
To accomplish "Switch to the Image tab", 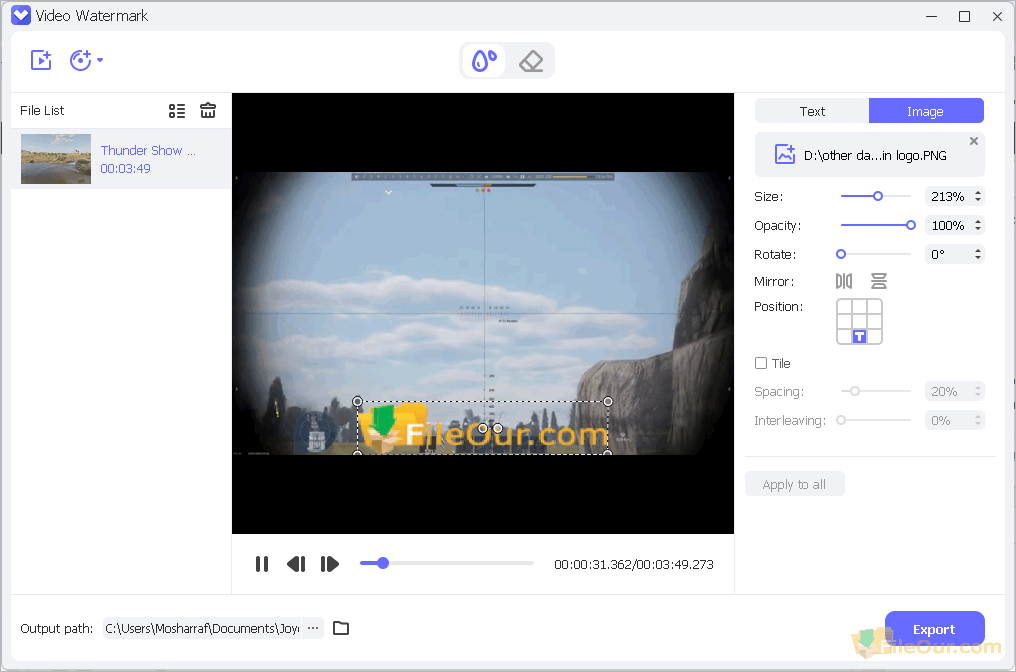I will [925, 111].
